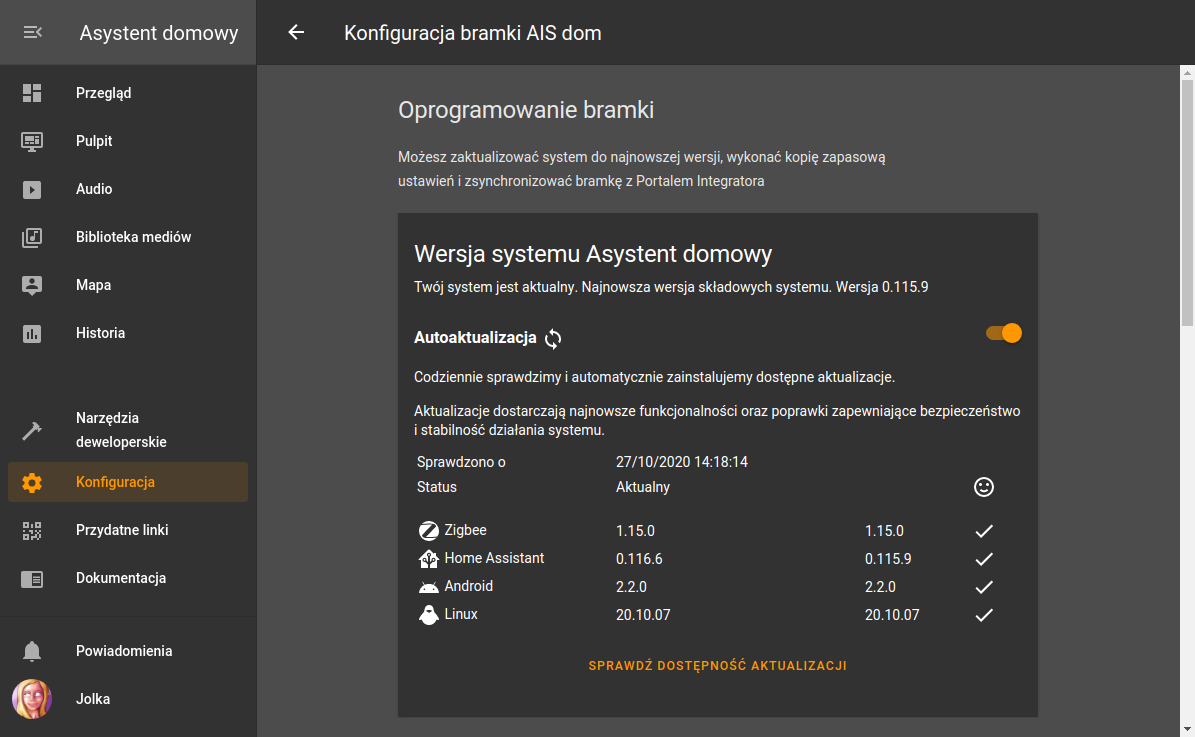Disable the Autoaktualizacja toggle switch
This screenshot has width=1195, height=737.
[1003, 334]
